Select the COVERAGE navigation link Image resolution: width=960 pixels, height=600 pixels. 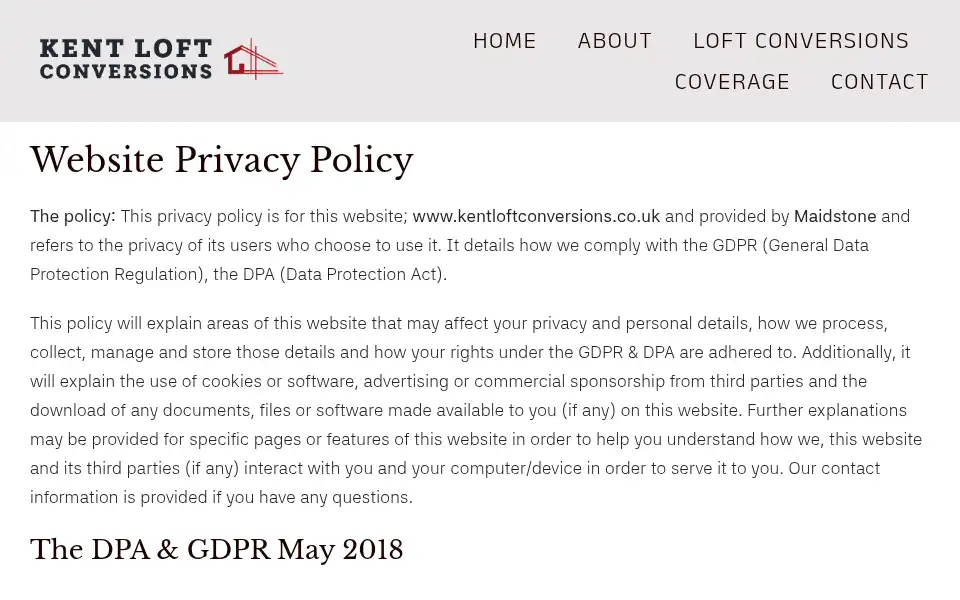coord(732,82)
